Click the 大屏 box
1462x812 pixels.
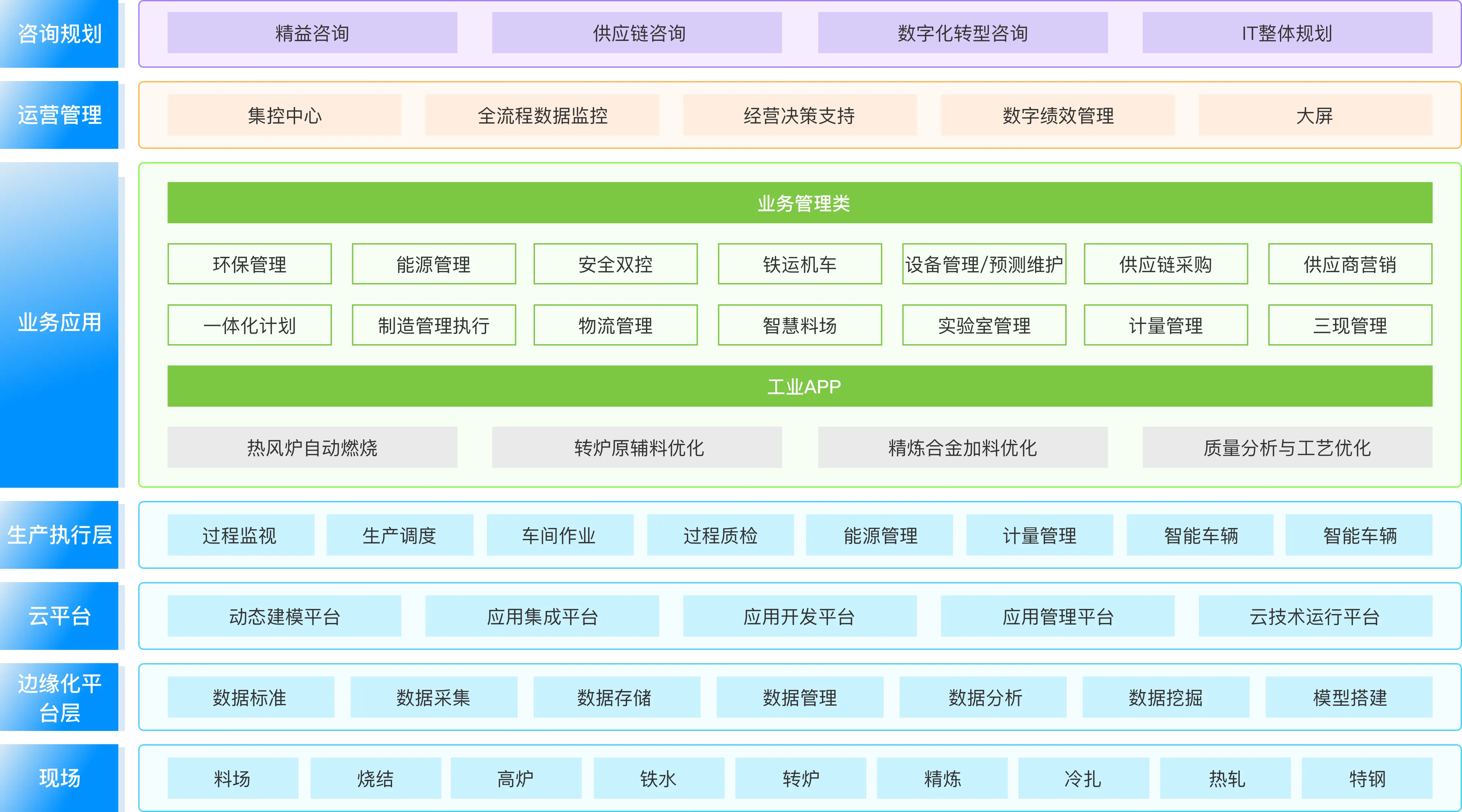1314,115
